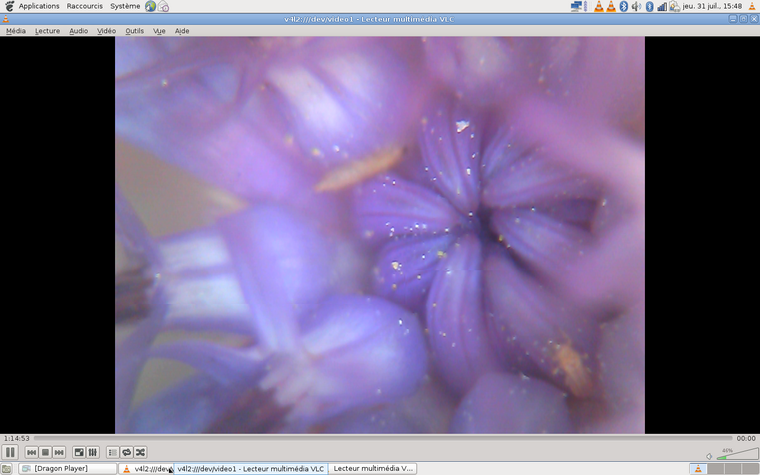
Task: Adjust the VLC volume slider
Action: click(x=736, y=455)
